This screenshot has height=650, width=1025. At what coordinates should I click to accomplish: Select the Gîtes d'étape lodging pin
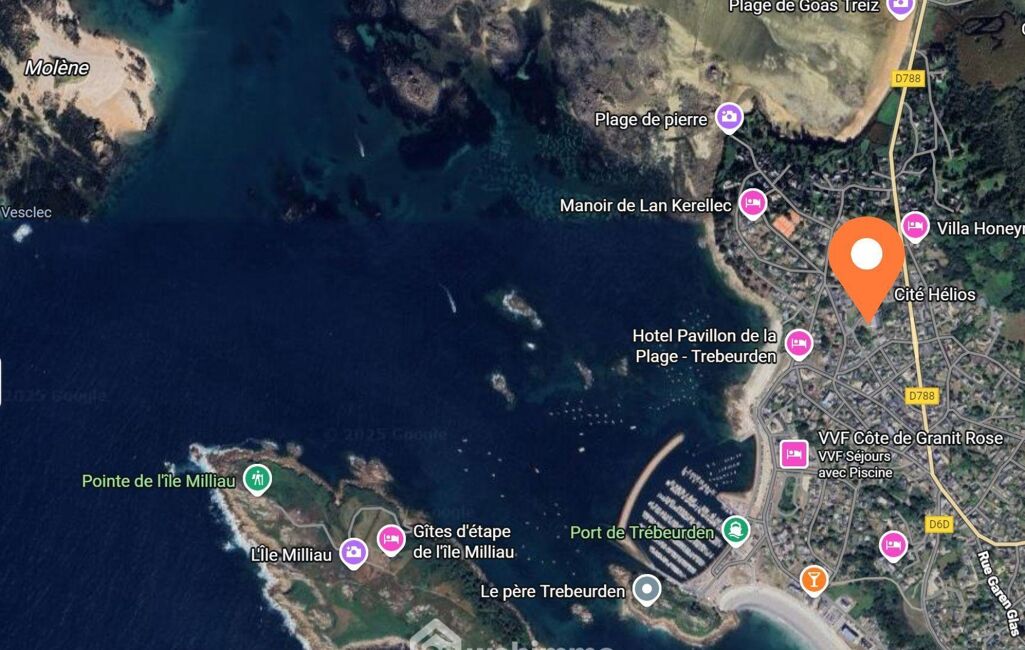click(391, 539)
